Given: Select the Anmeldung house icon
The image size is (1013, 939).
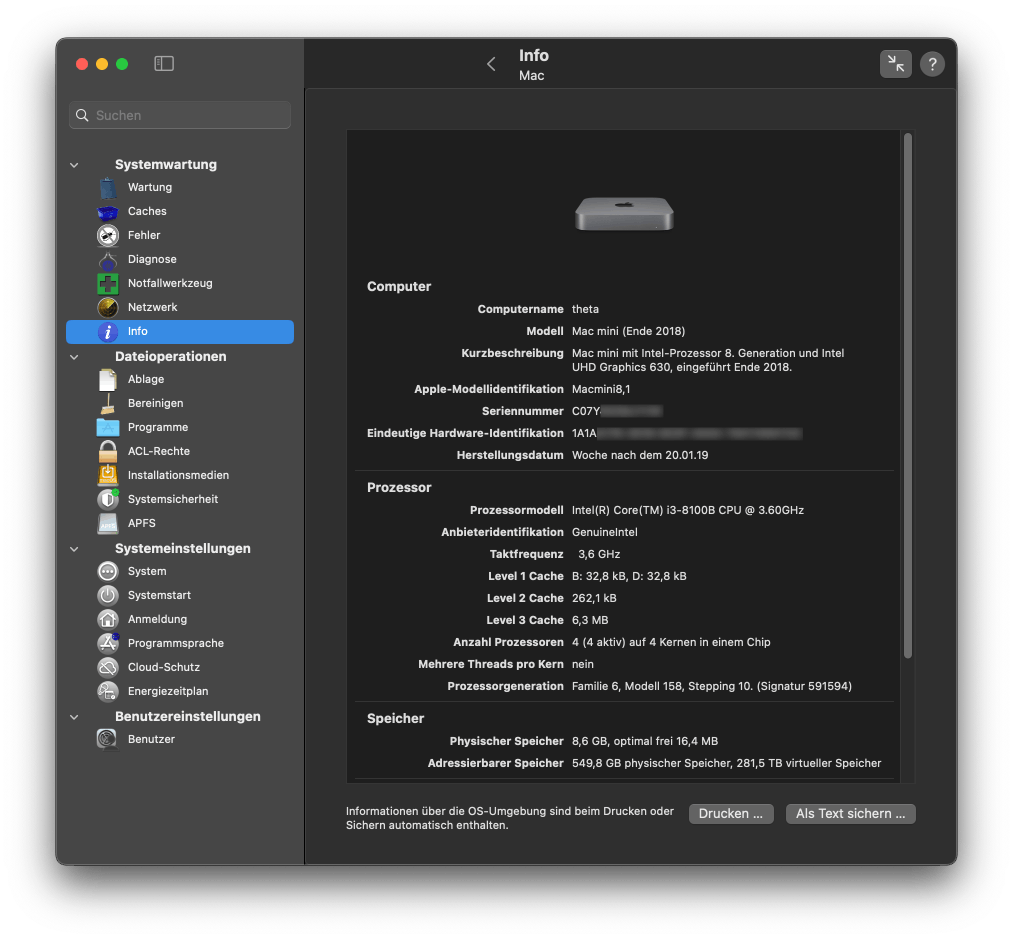Looking at the screenshot, I should (x=108, y=619).
